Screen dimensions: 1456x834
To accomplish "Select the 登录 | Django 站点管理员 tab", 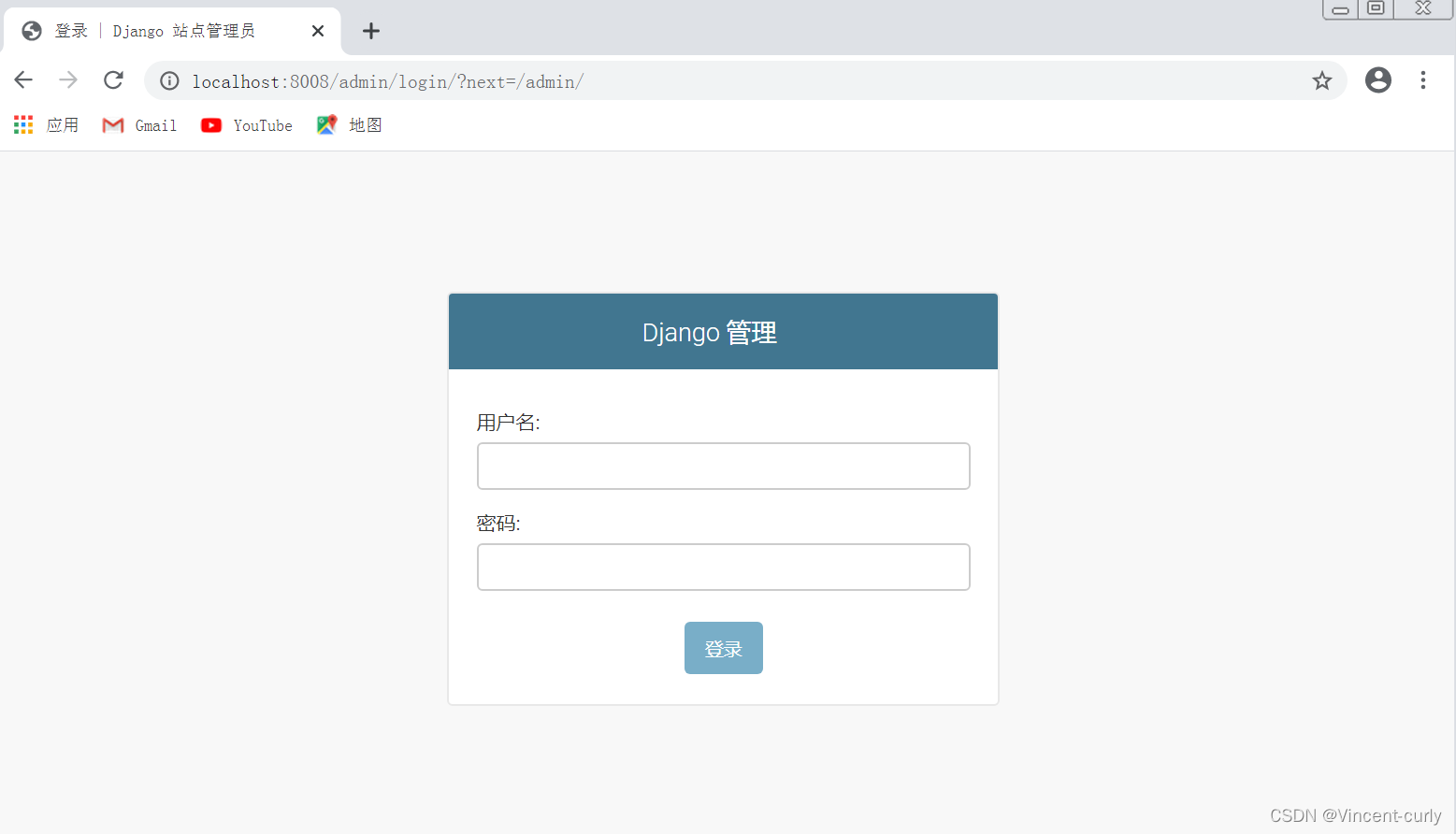I will point(172,31).
